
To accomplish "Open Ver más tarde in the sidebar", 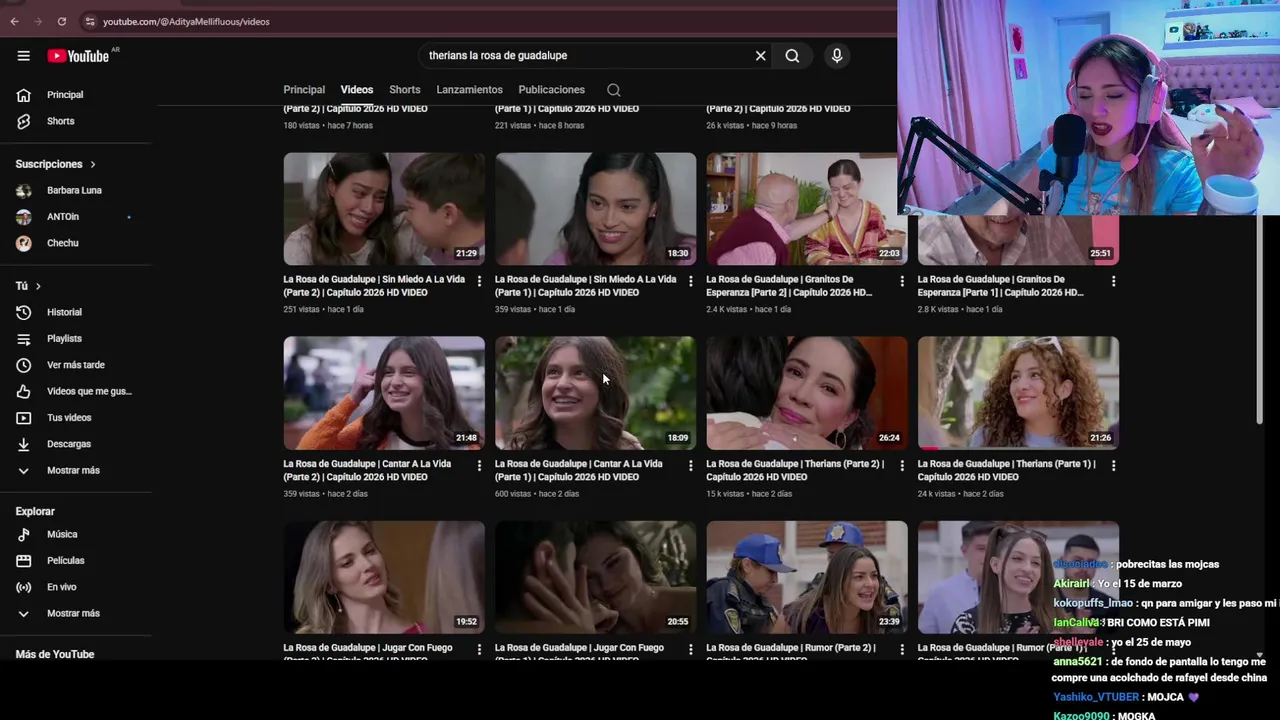I will 76,365.
